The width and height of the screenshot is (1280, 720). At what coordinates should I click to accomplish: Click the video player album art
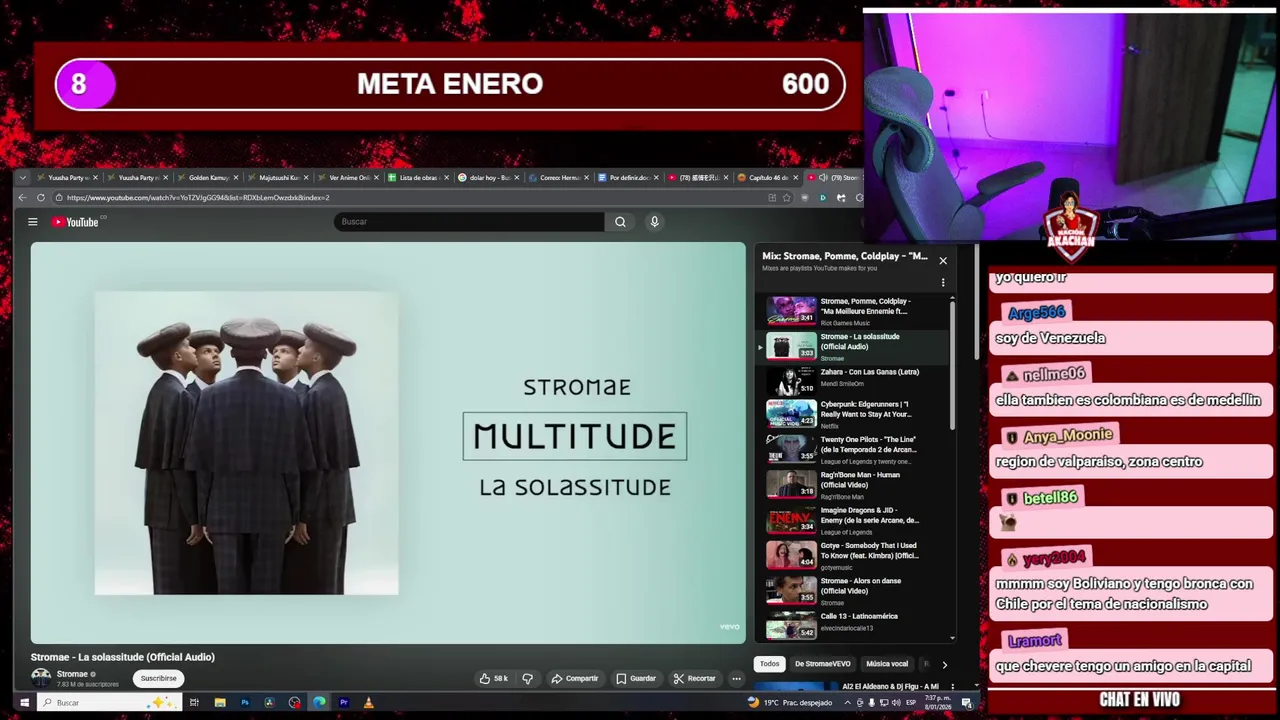tap(246, 443)
